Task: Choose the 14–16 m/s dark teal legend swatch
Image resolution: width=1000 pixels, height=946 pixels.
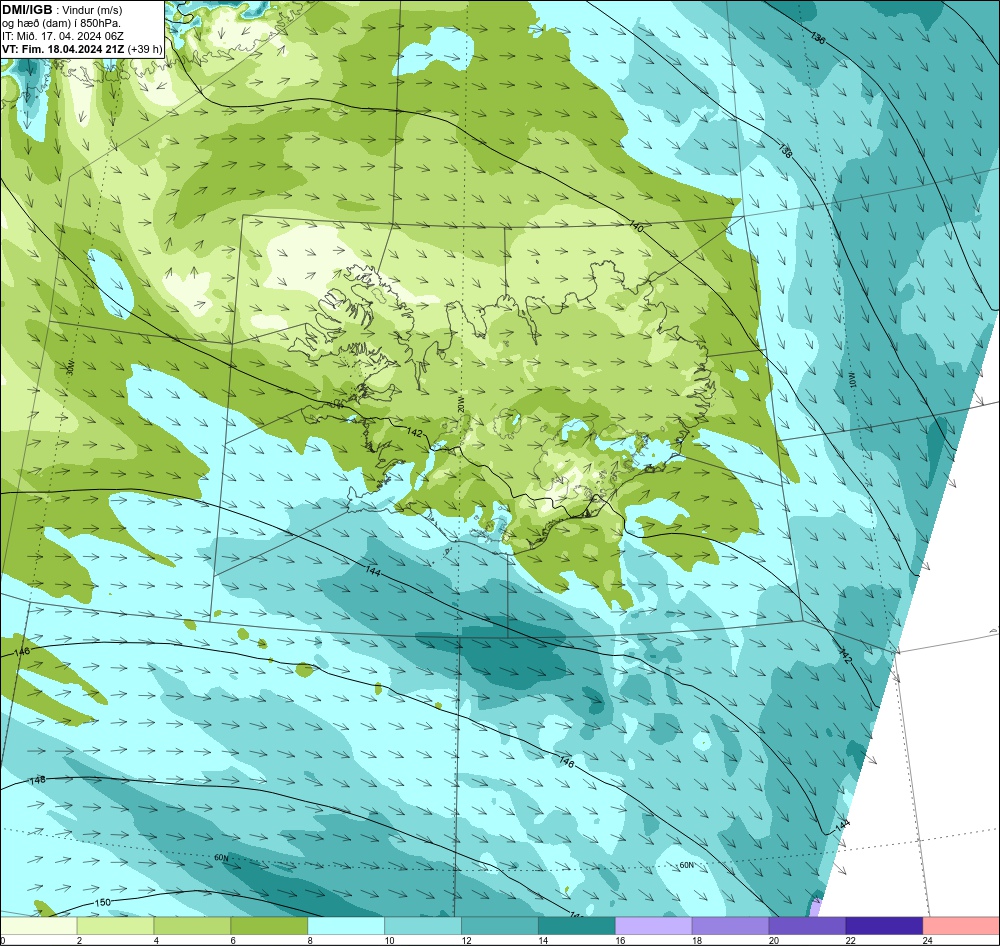Action: tap(577, 926)
